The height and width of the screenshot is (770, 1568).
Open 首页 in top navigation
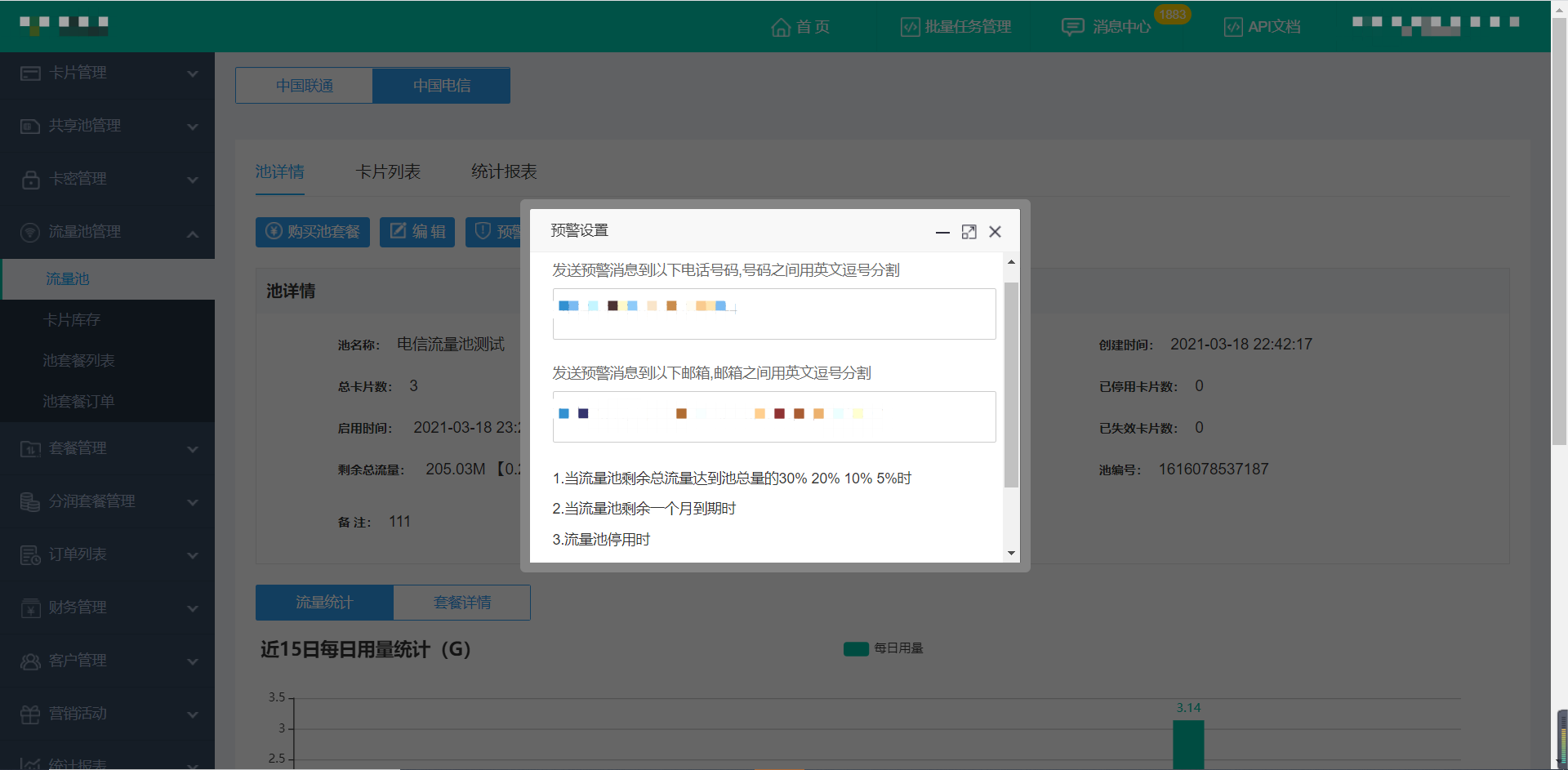(x=801, y=27)
